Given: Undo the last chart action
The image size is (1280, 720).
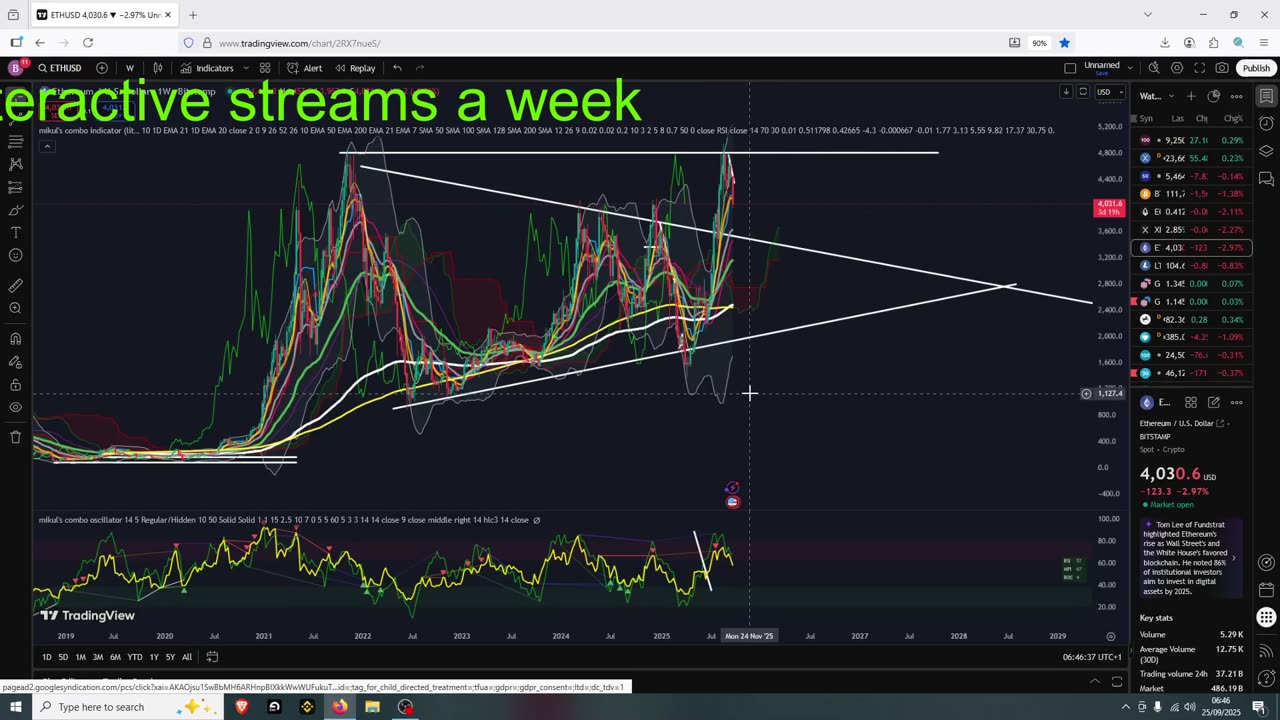Looking at the screenshot, I should [397, 68].
